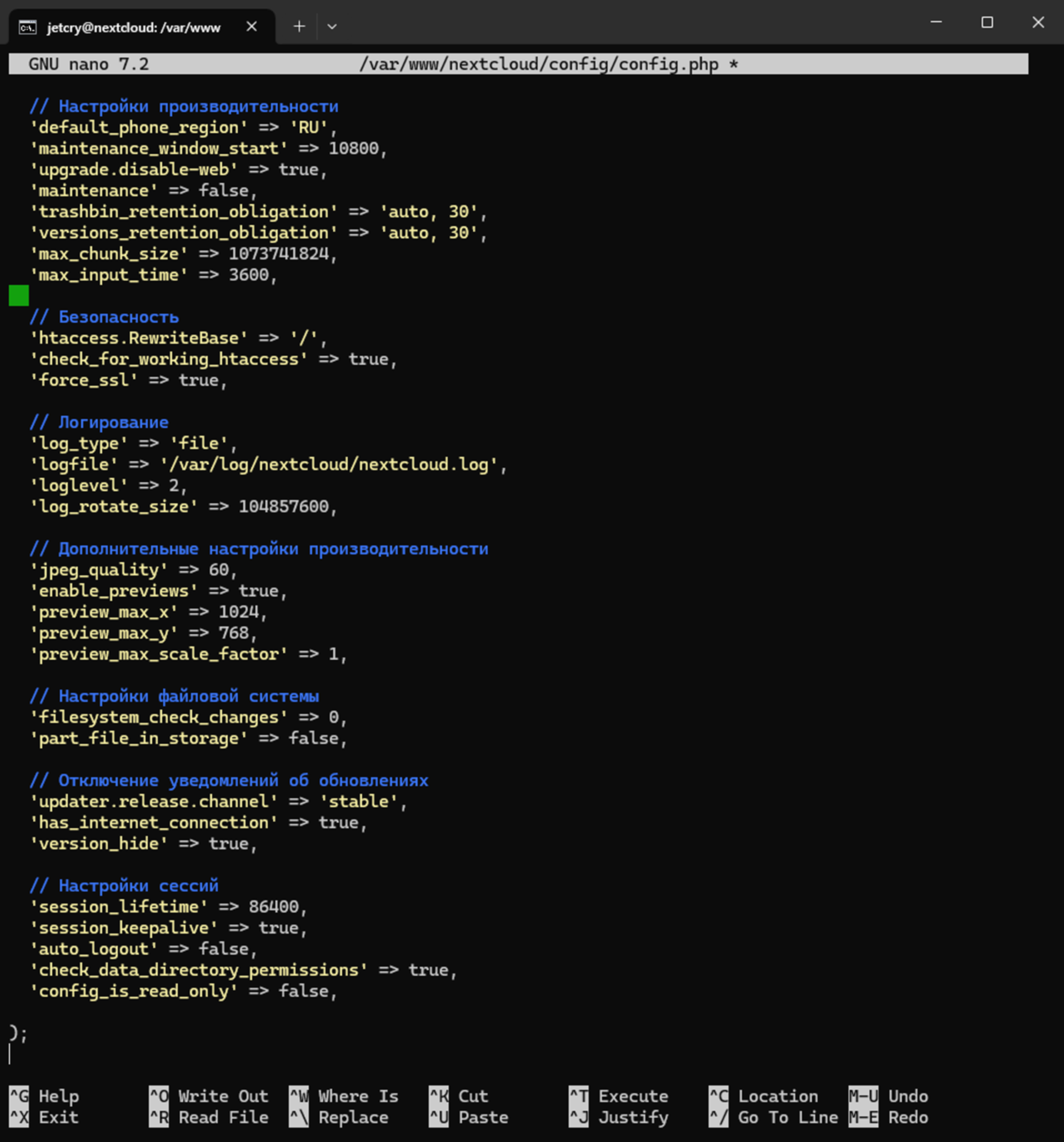This screenshot has height=1142, width=1064.
Task: Click the // Логирование comment
Action: pos(99,422)
